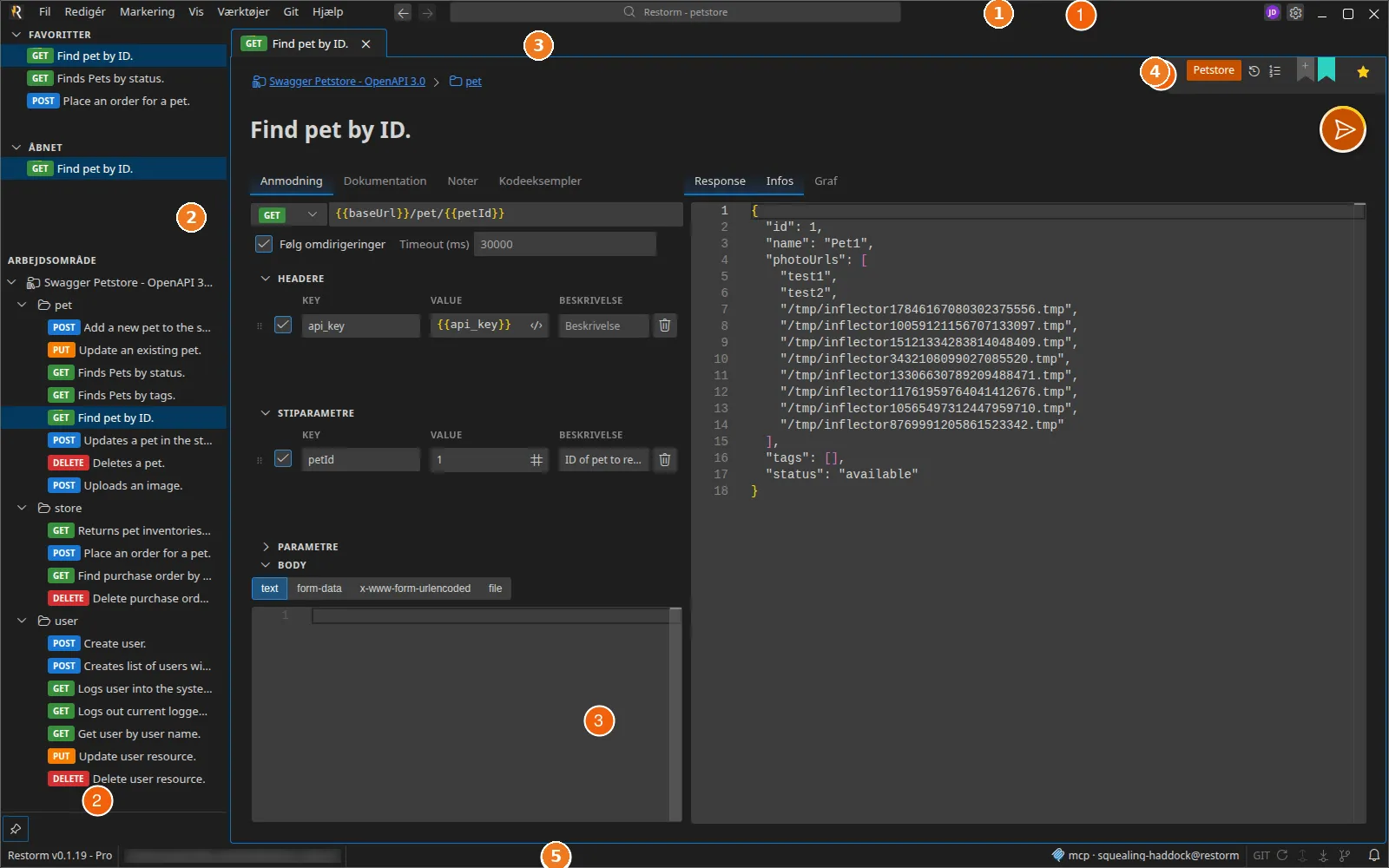Collapse the user folder in workspace tree

click(22, 621)
